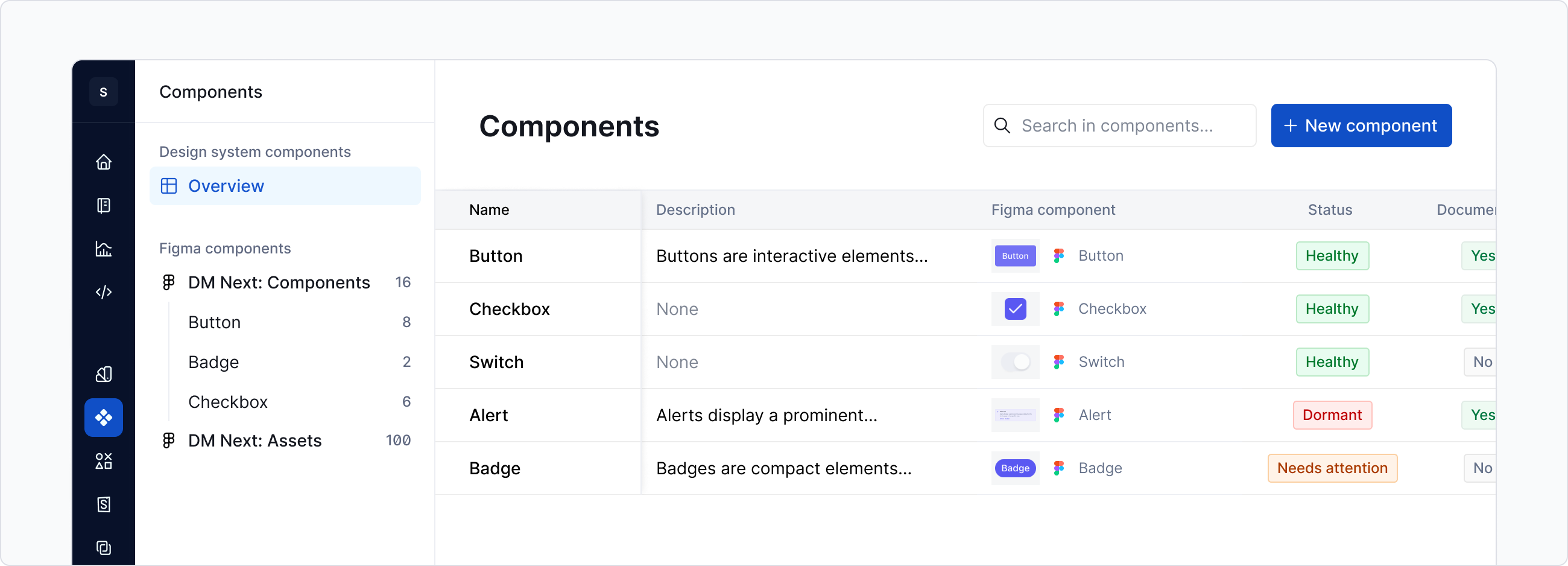Image resolution: width=1568 pixels, height=566 pixels.
Task: Open the Storybook icon in sidebar
Action: pyautogui.click(x=104, y=504)
